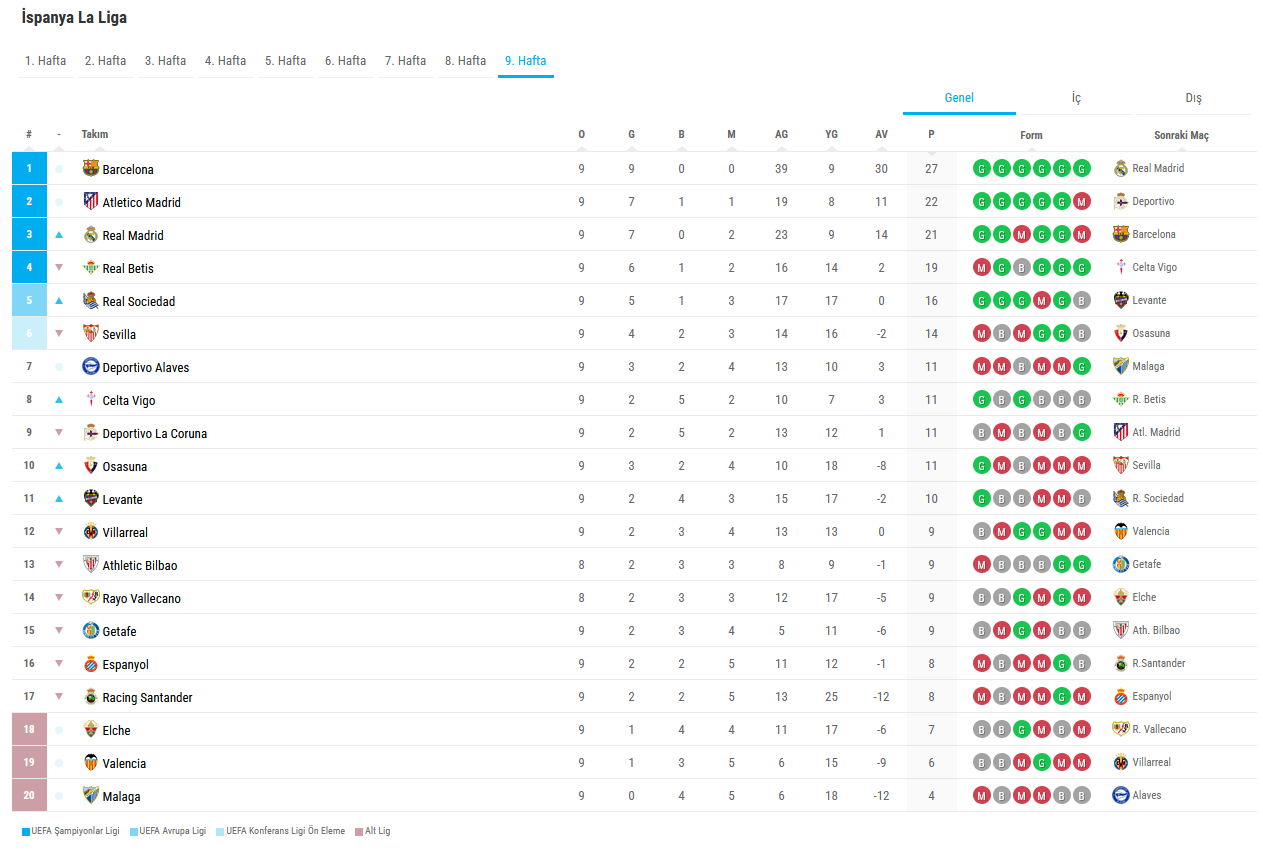1263x852 pixels.
Task: Click the Form column header
Action: coord(1031,135)
